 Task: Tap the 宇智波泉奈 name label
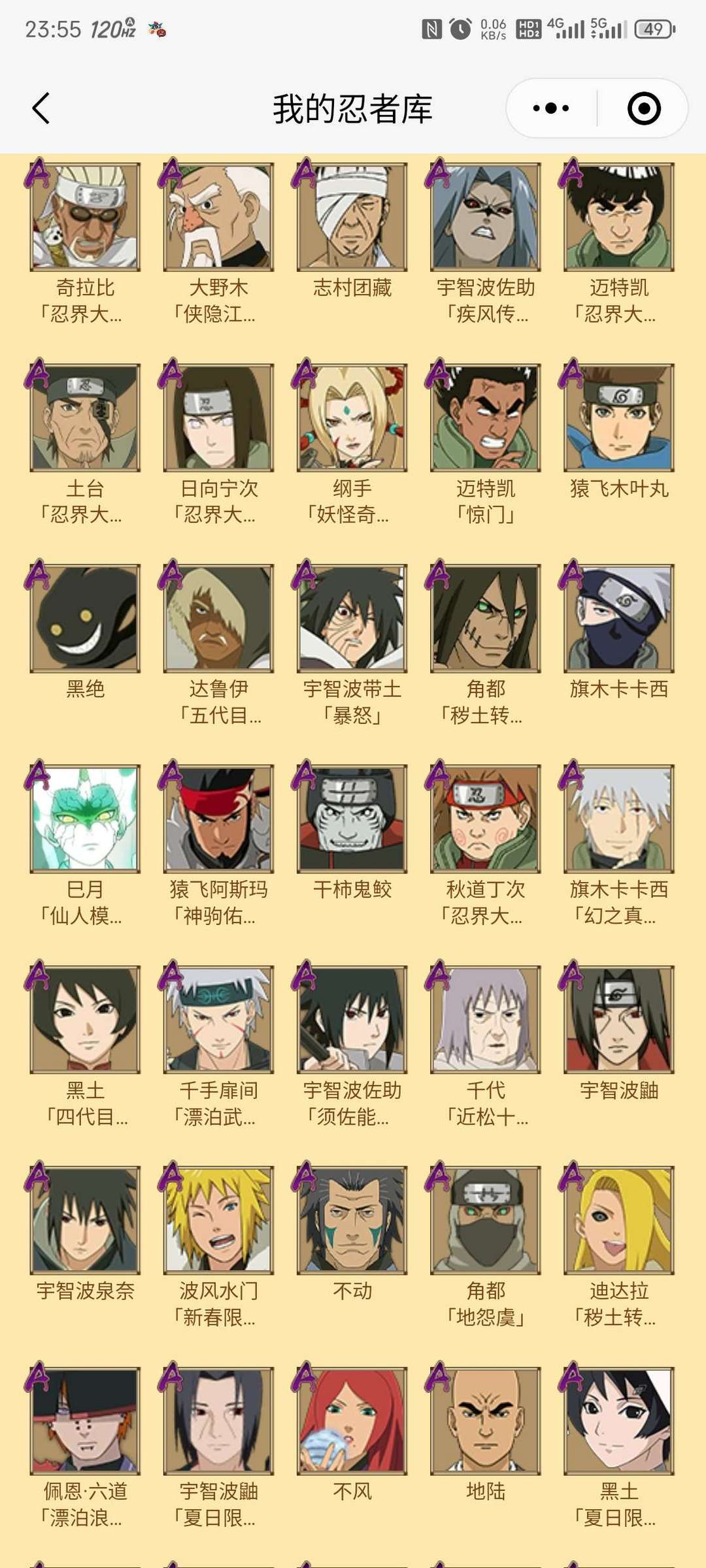click(85, 1290)
